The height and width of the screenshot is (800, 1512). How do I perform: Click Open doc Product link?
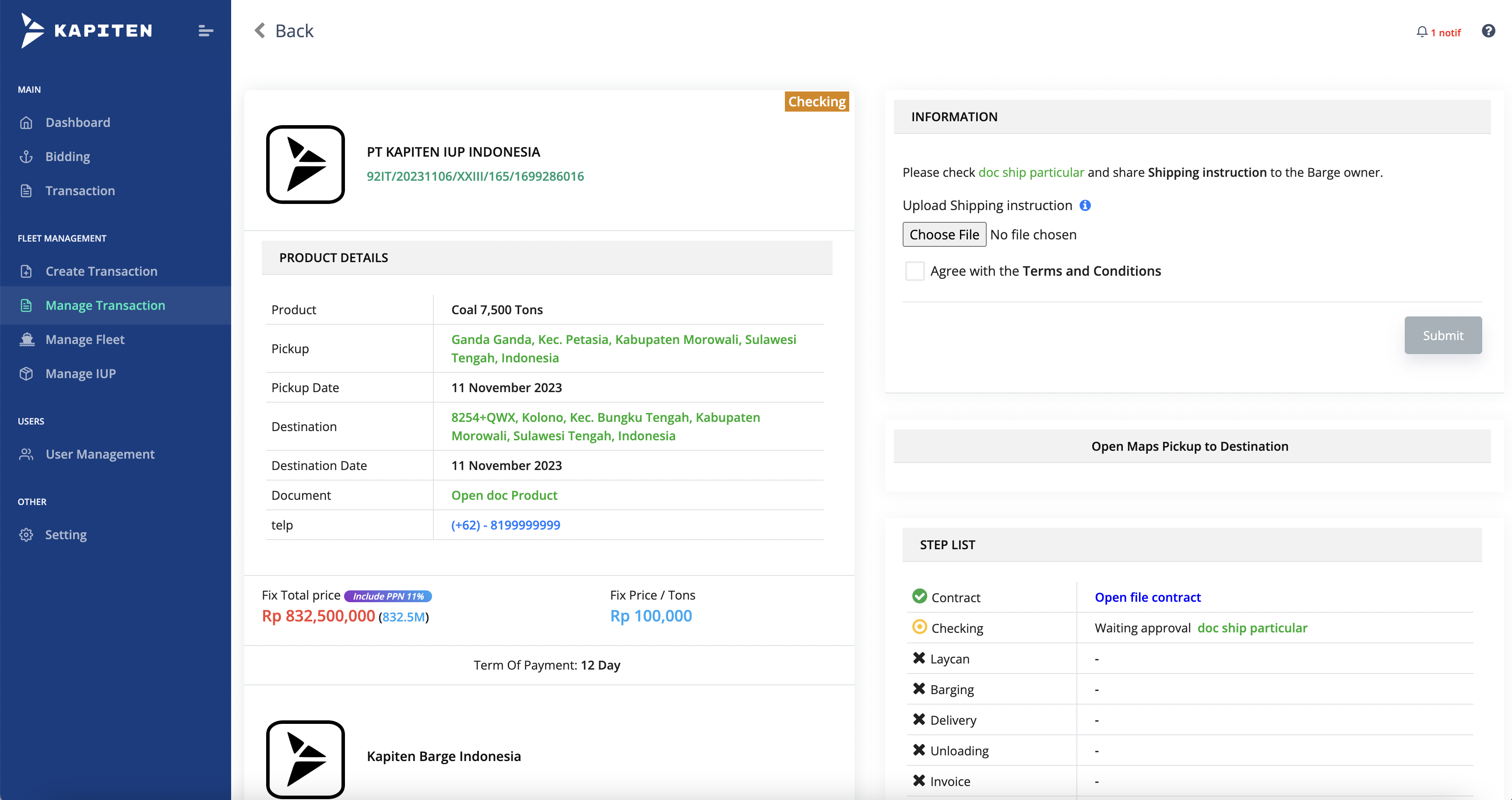pyautogui.click(x=504, y=495)
